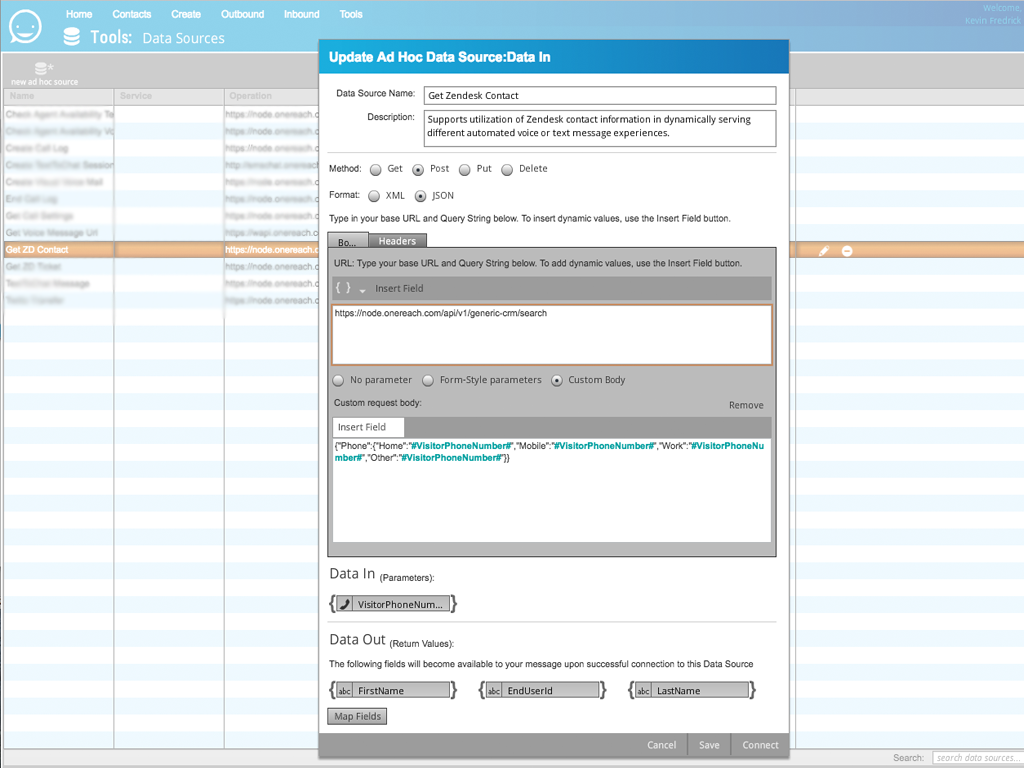Switch to the Headers tab
The width and height of the screenshot is (1024, 768).
click(397, 241)
